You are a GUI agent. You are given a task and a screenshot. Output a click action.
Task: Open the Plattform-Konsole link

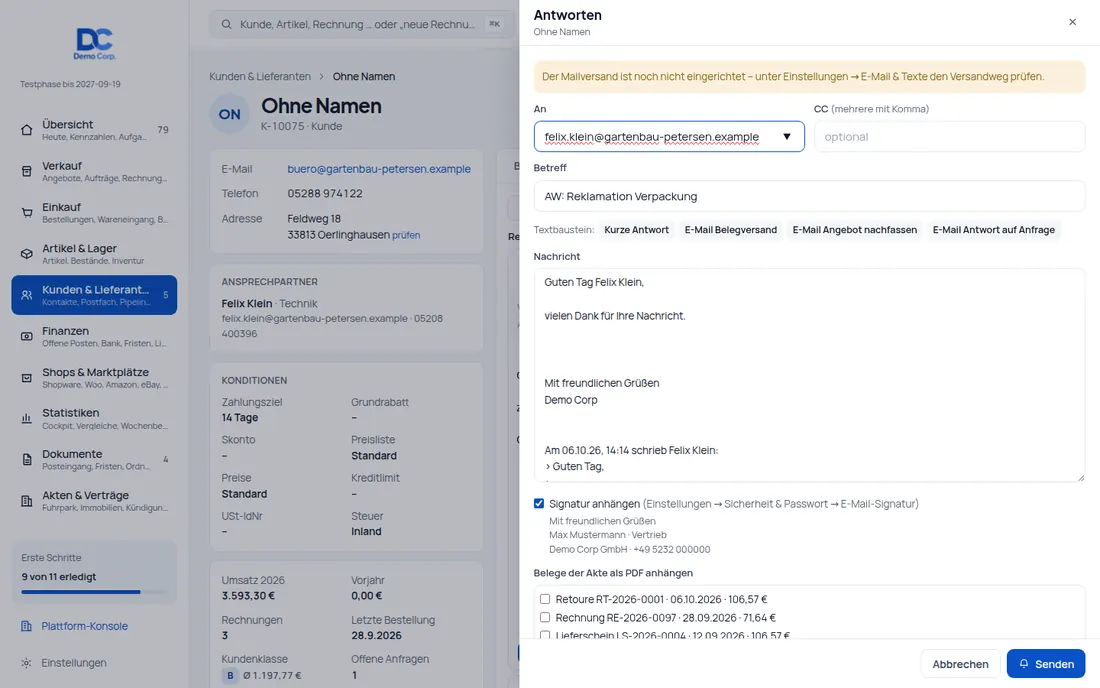click(x=84, y=626)
